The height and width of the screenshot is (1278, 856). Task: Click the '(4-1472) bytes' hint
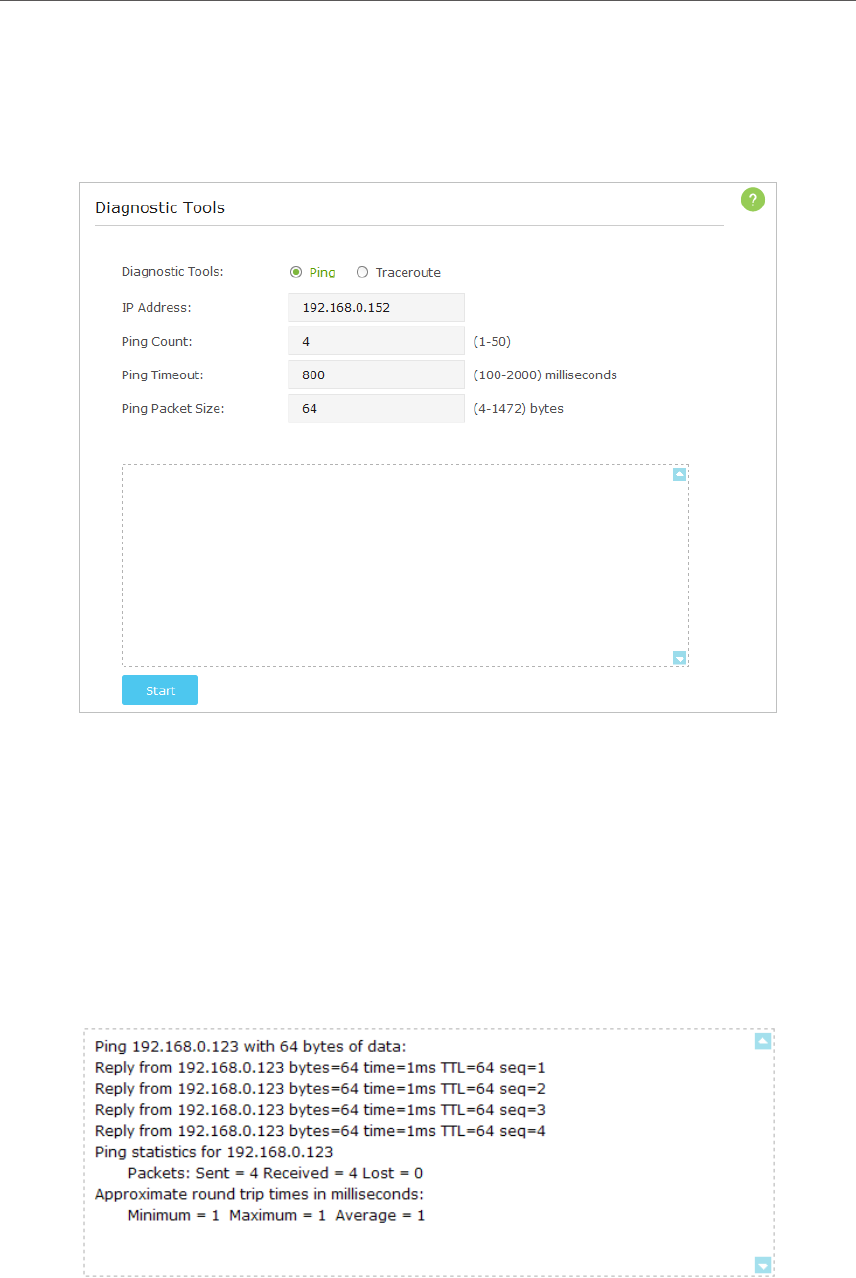[x=518, y=408]
